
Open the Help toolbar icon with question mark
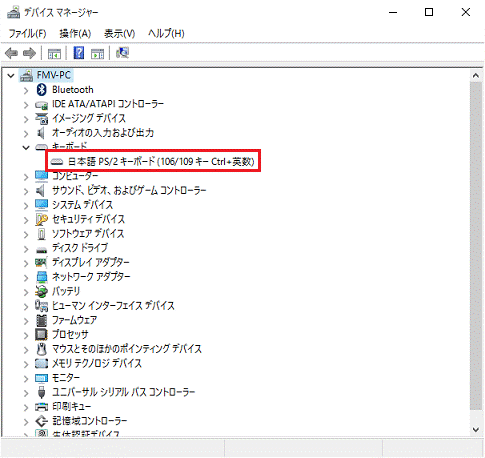tap(79, 53)
